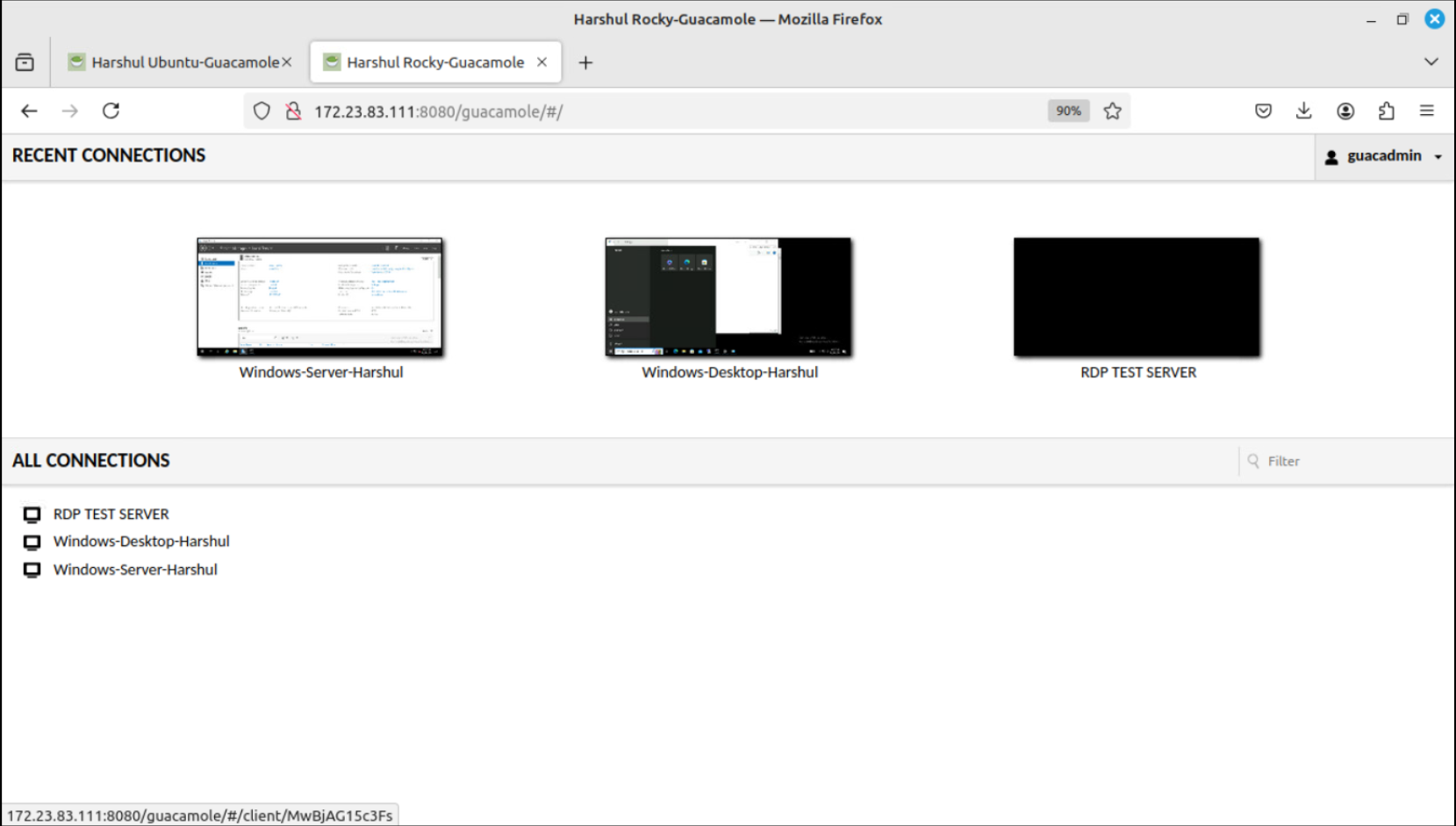Viewport: 1456px width, 826px height.
Task: Click the Firefox View icon in tab bar
Action: point(25,62)
